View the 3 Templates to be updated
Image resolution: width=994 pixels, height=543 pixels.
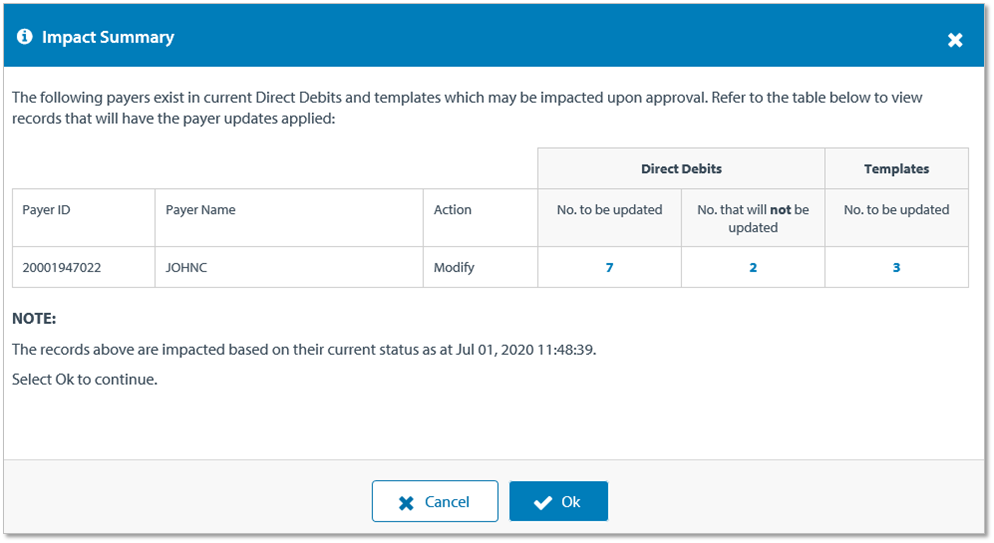pyautogui.click(x=896, y=268)
